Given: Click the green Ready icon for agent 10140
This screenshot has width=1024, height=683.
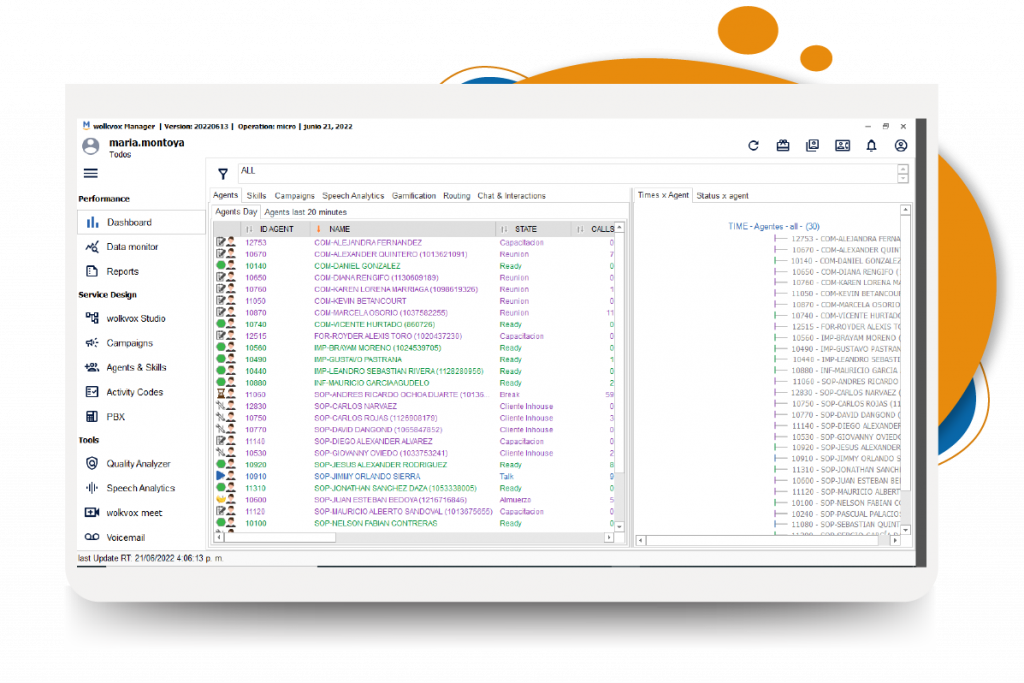Looking at the screenshot, I should 221,266.
